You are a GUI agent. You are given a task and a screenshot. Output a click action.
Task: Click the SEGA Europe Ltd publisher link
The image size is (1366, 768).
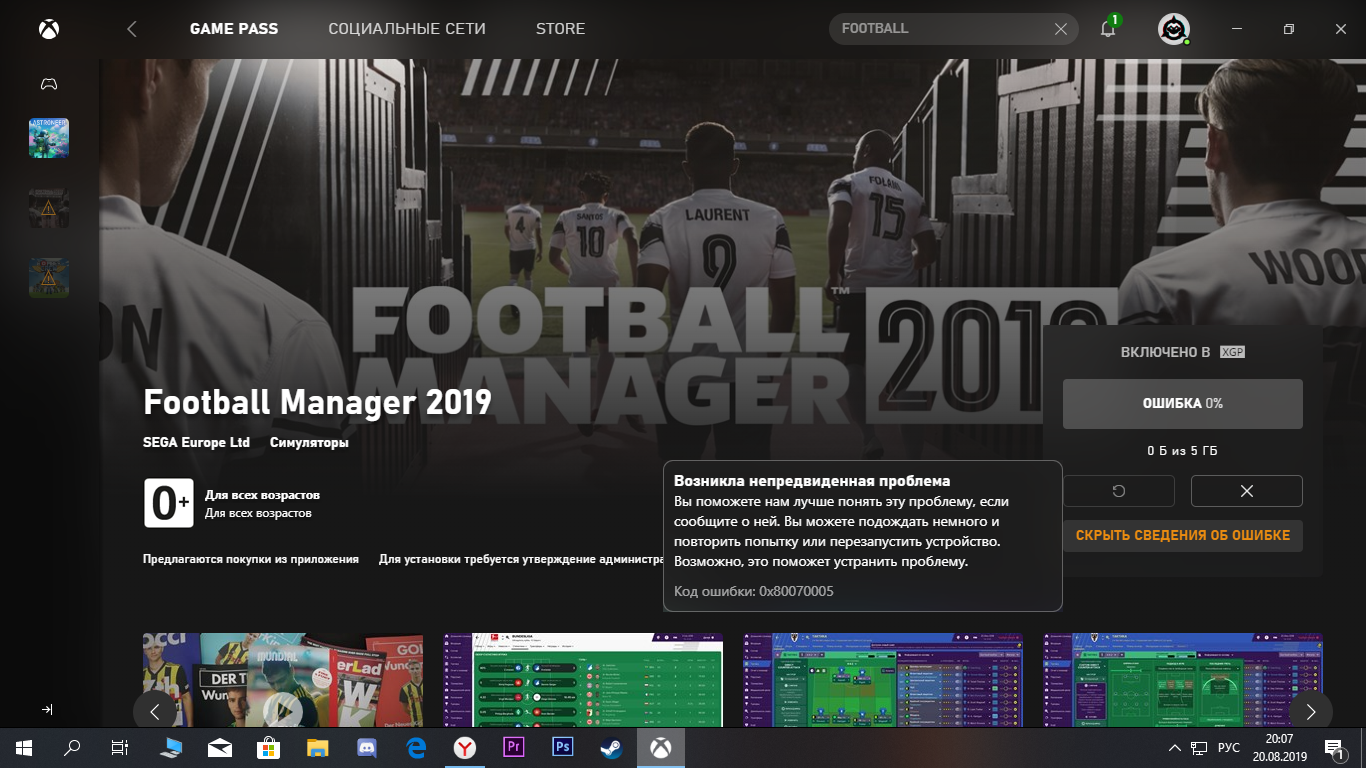tap(196, 442)
